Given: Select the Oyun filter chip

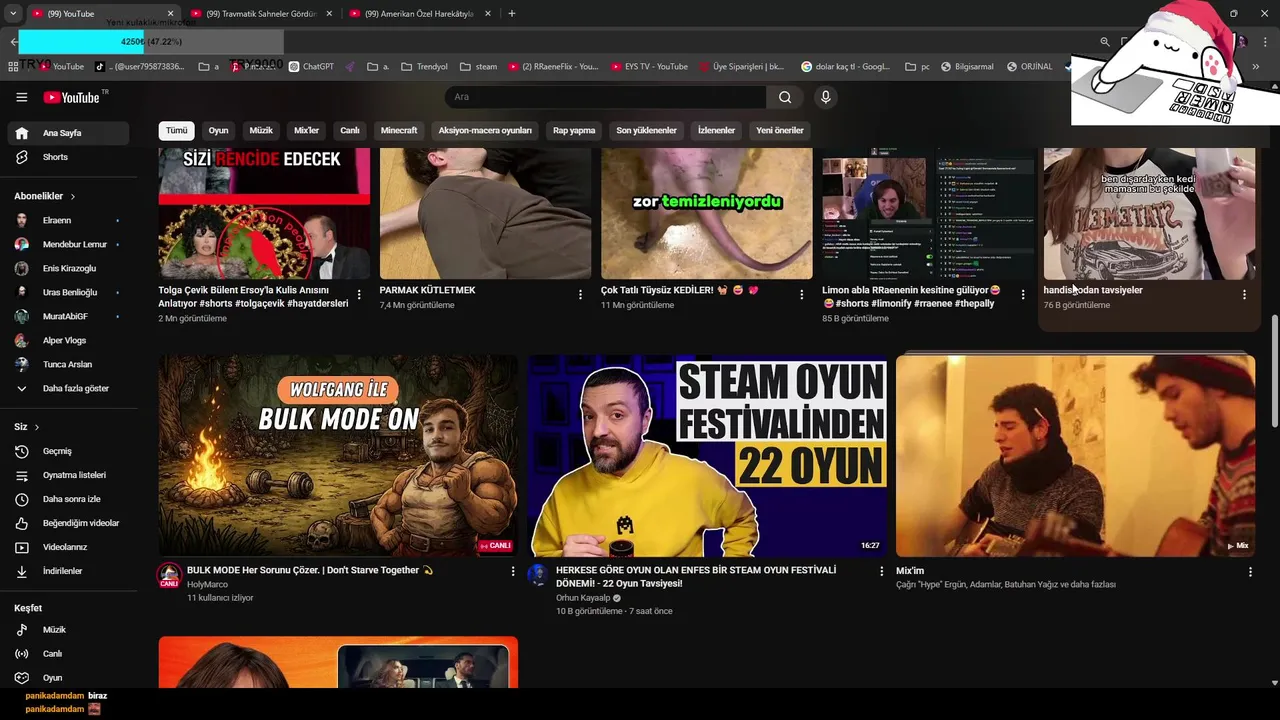Looking at the screenshot, I should click(218, 131).
